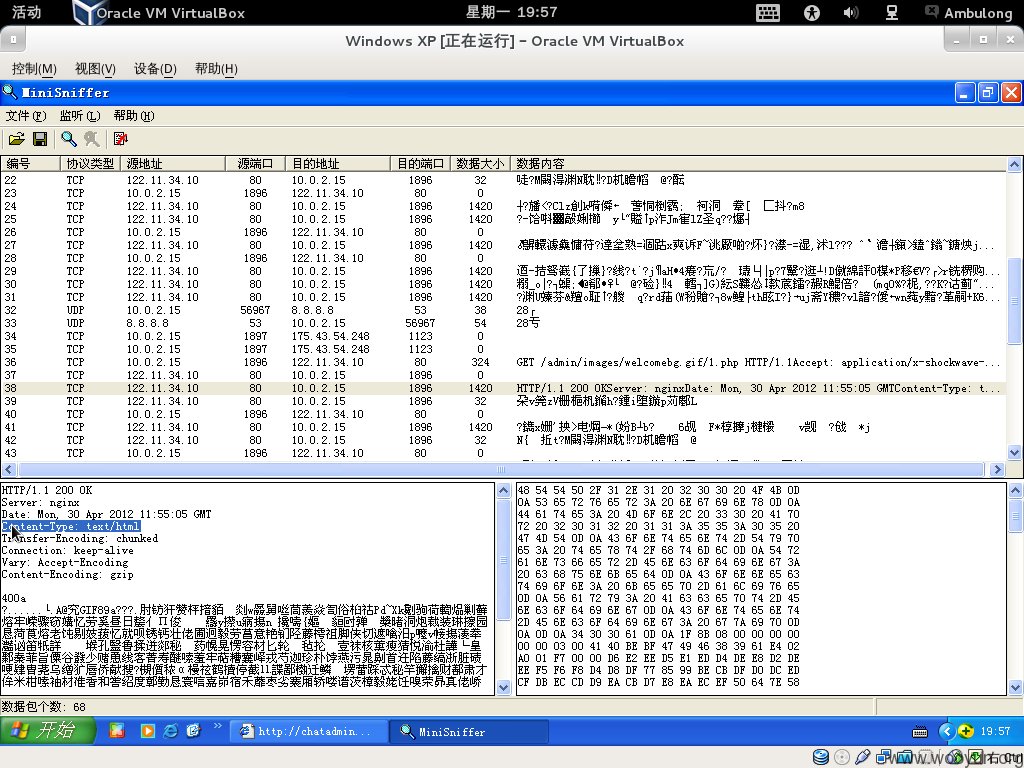Click the packet list horizontal scroll left arrow

pos(8,469)
